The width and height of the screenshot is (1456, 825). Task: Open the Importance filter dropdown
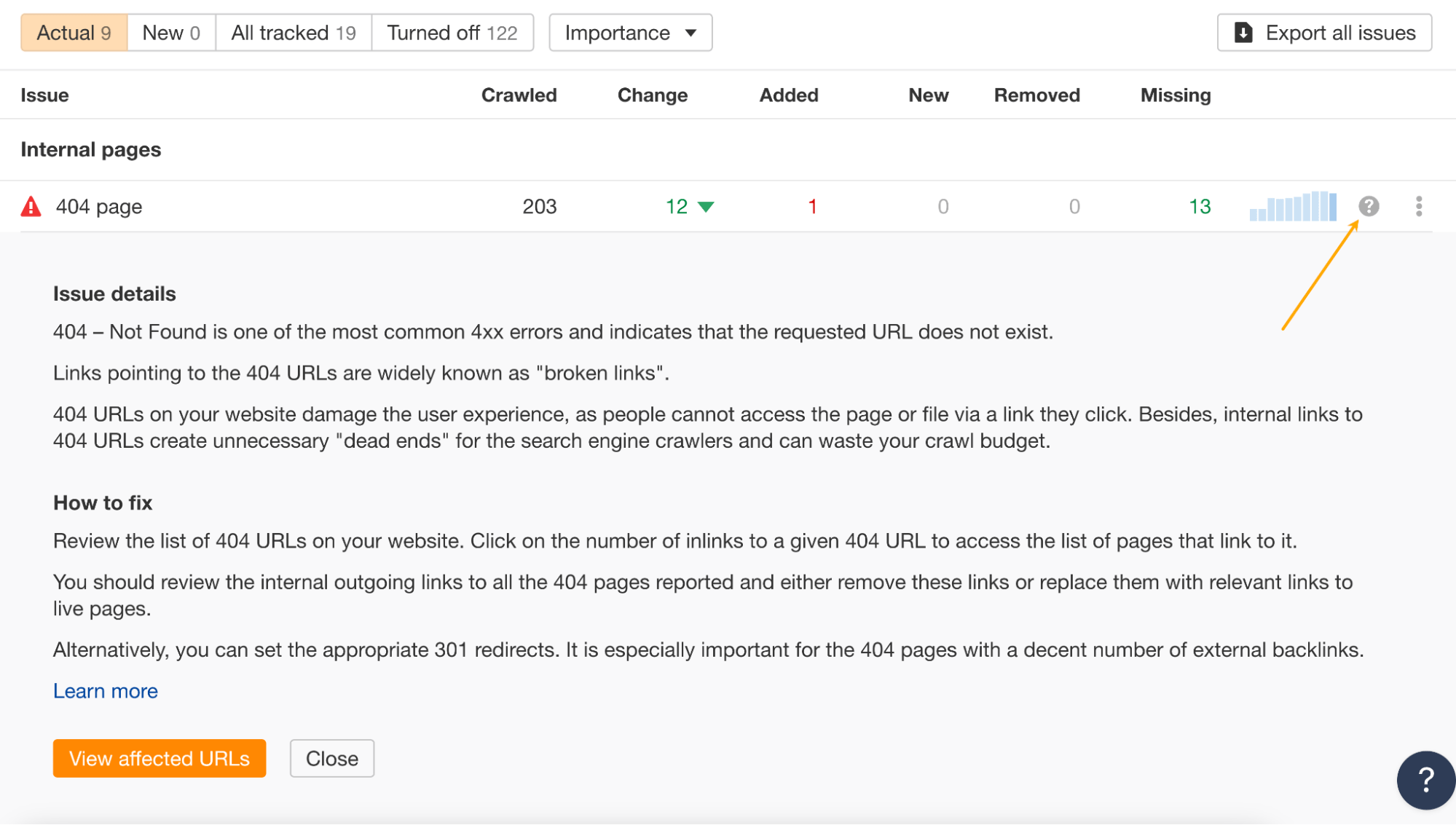tap(630, 32)
